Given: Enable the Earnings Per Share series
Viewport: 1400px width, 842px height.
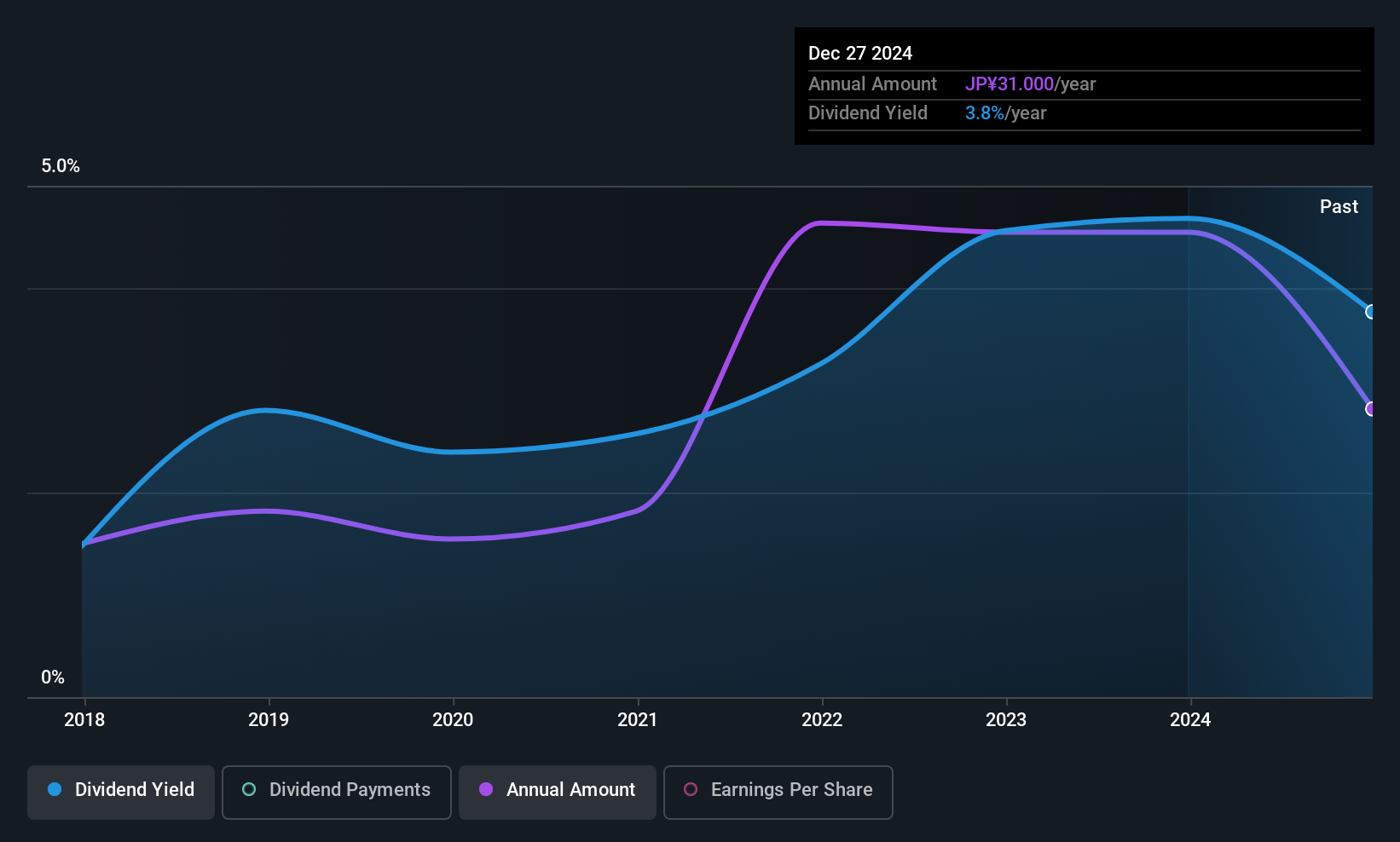Looking at the screenshot, I should coord(778,792).
